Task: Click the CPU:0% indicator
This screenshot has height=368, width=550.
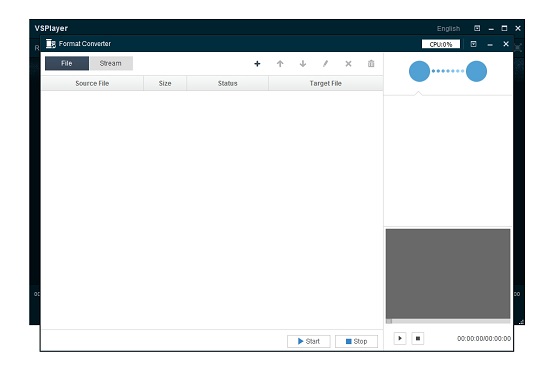Action: tap(441, 44)
